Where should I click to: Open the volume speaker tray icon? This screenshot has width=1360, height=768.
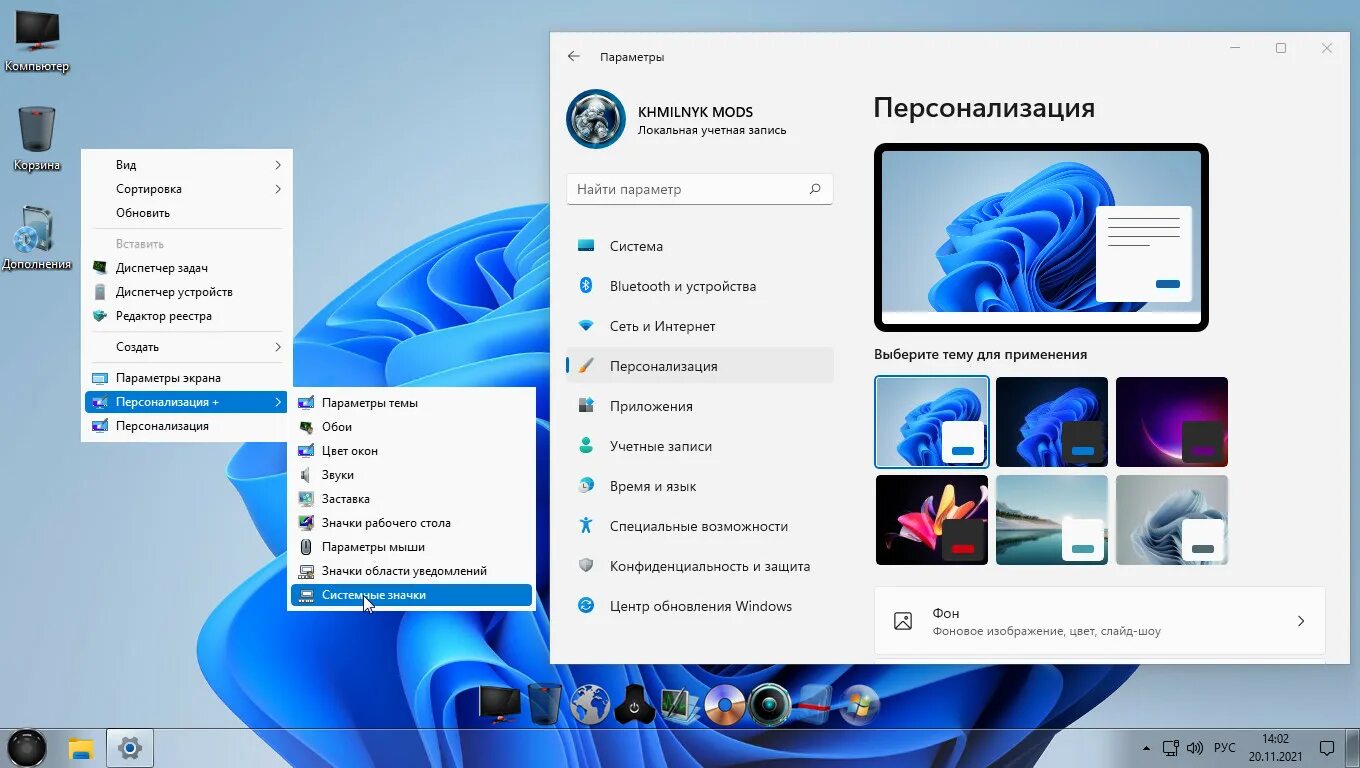[x=1194, y=748]
